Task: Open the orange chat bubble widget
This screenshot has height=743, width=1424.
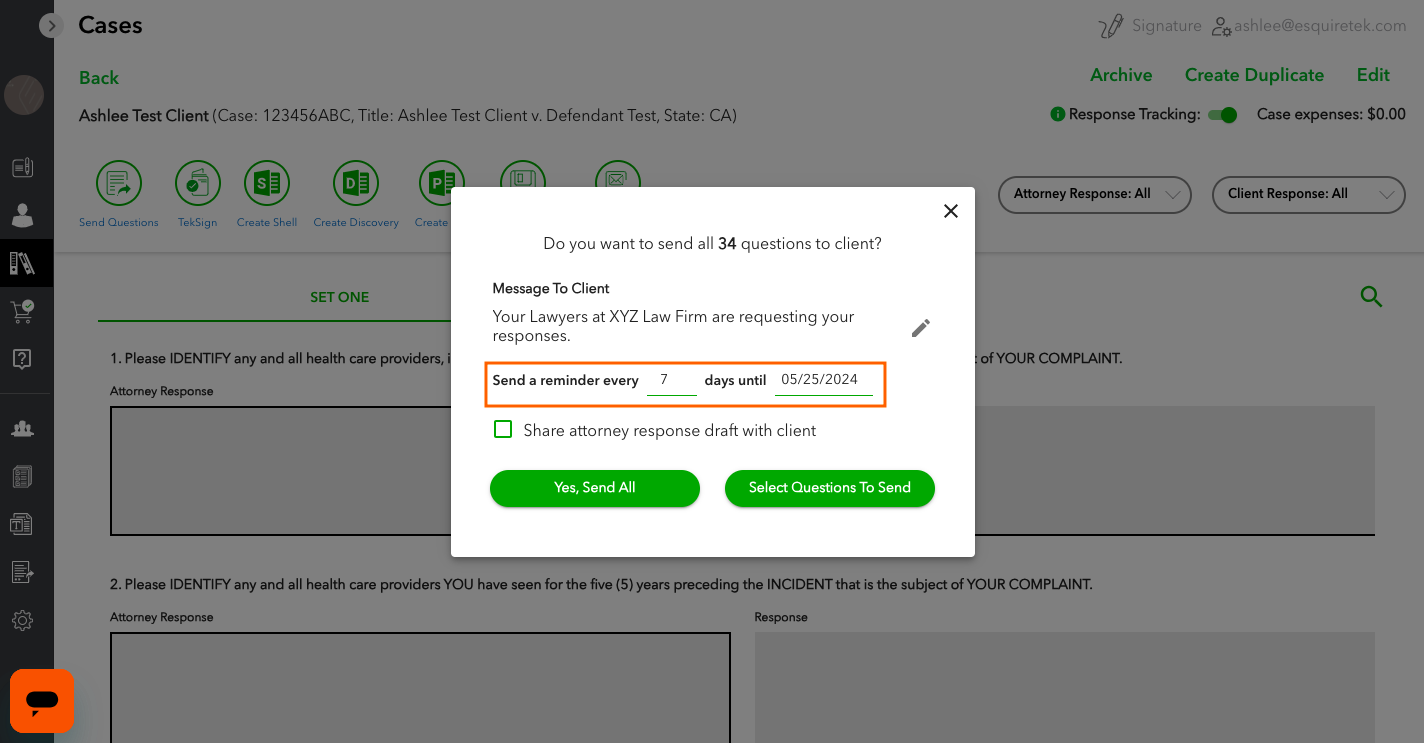Action: tap(41, 701)
